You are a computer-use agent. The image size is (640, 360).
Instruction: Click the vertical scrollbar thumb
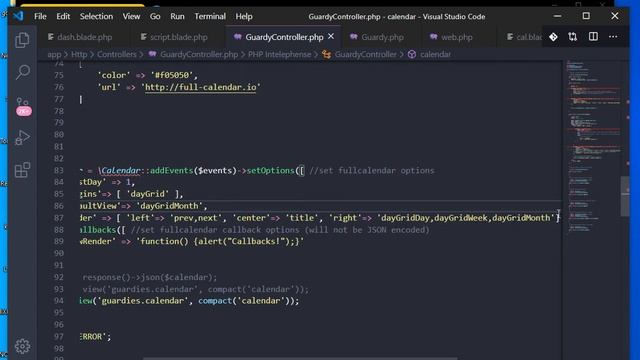pyautogui.click(x=625, y=196)
